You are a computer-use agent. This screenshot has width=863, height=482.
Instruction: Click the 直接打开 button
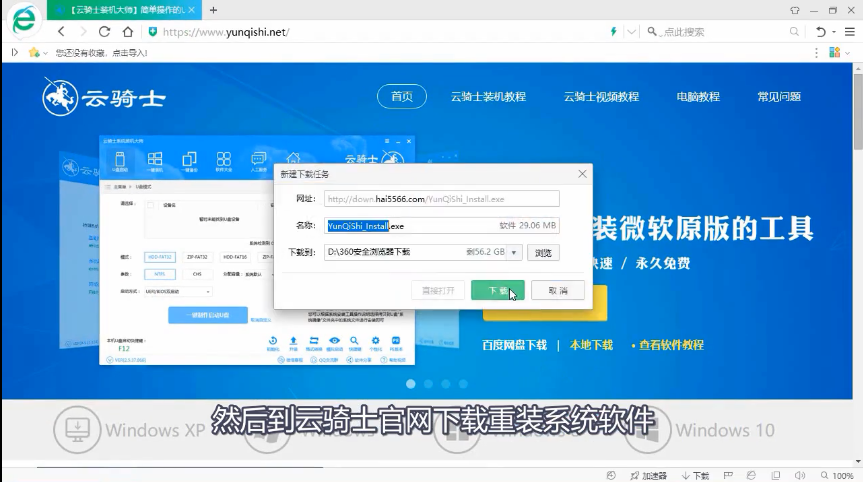[x=438, y=291]
